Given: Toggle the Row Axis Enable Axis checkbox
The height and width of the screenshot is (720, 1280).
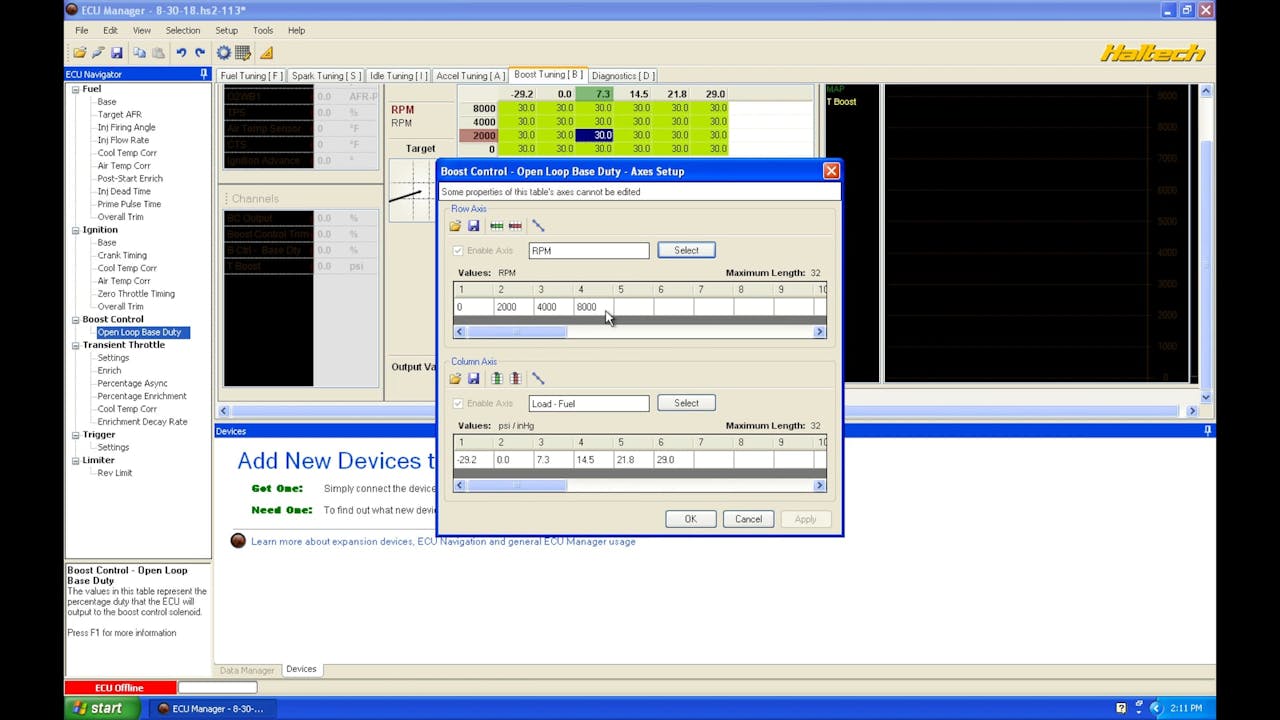Looking at the screenshot, I should 458,251.
